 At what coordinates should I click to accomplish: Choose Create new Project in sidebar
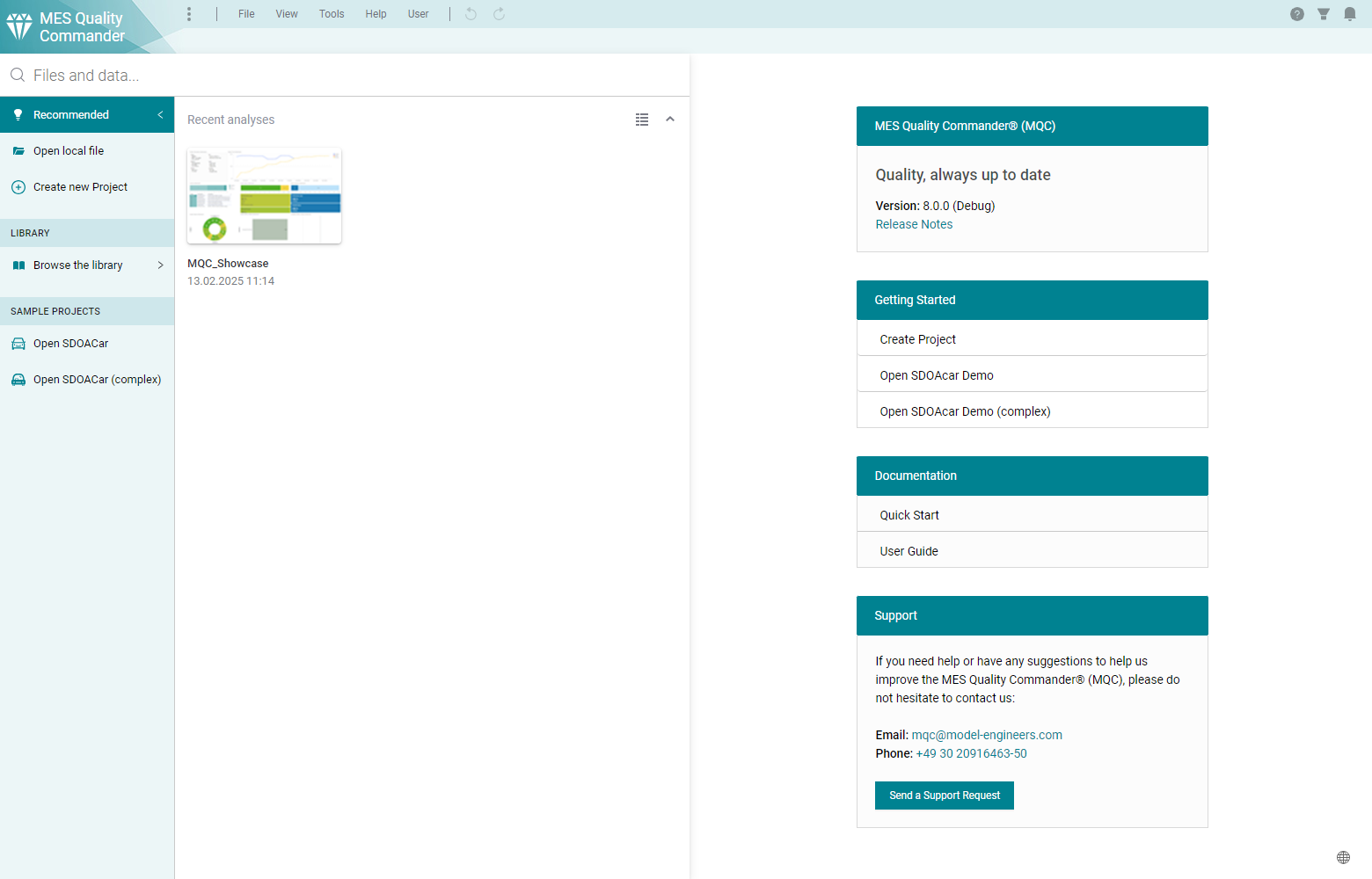(80, 187)
